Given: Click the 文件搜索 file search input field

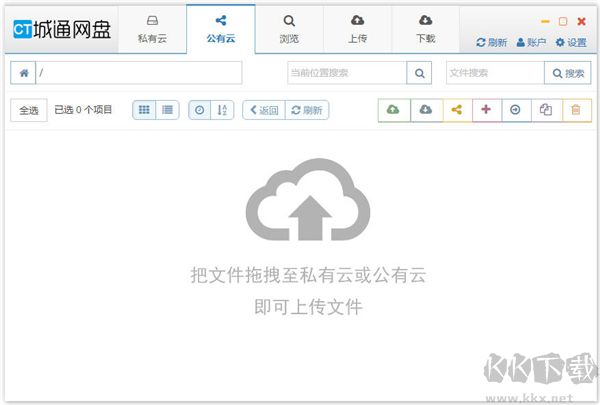Looking at the screenshot, I should [x=494, y=73].
